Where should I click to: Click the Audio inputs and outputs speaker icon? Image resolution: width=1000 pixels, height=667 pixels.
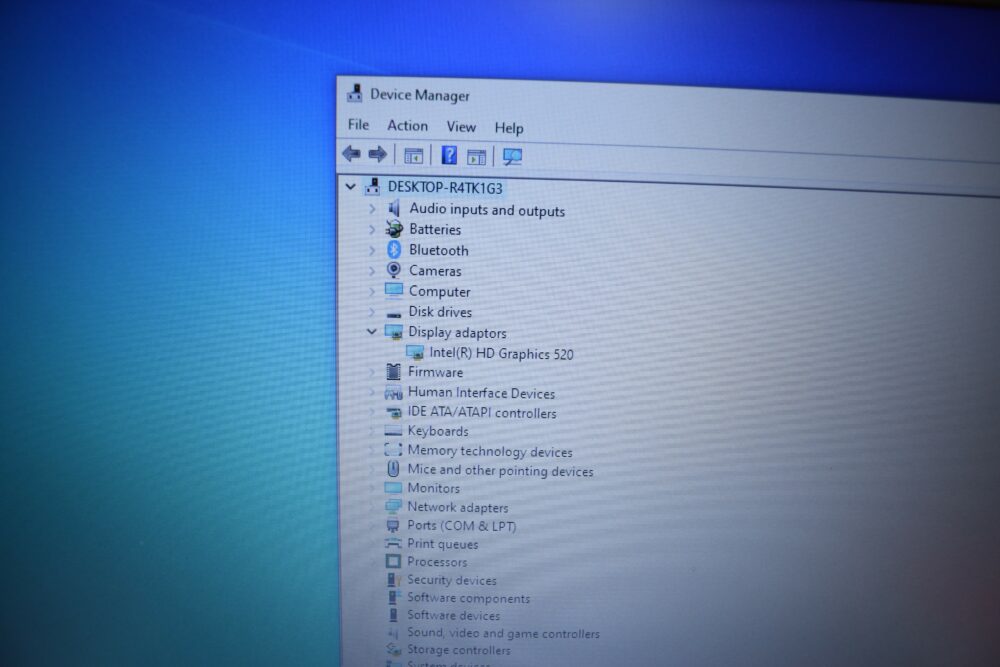(x=394, y=208)
